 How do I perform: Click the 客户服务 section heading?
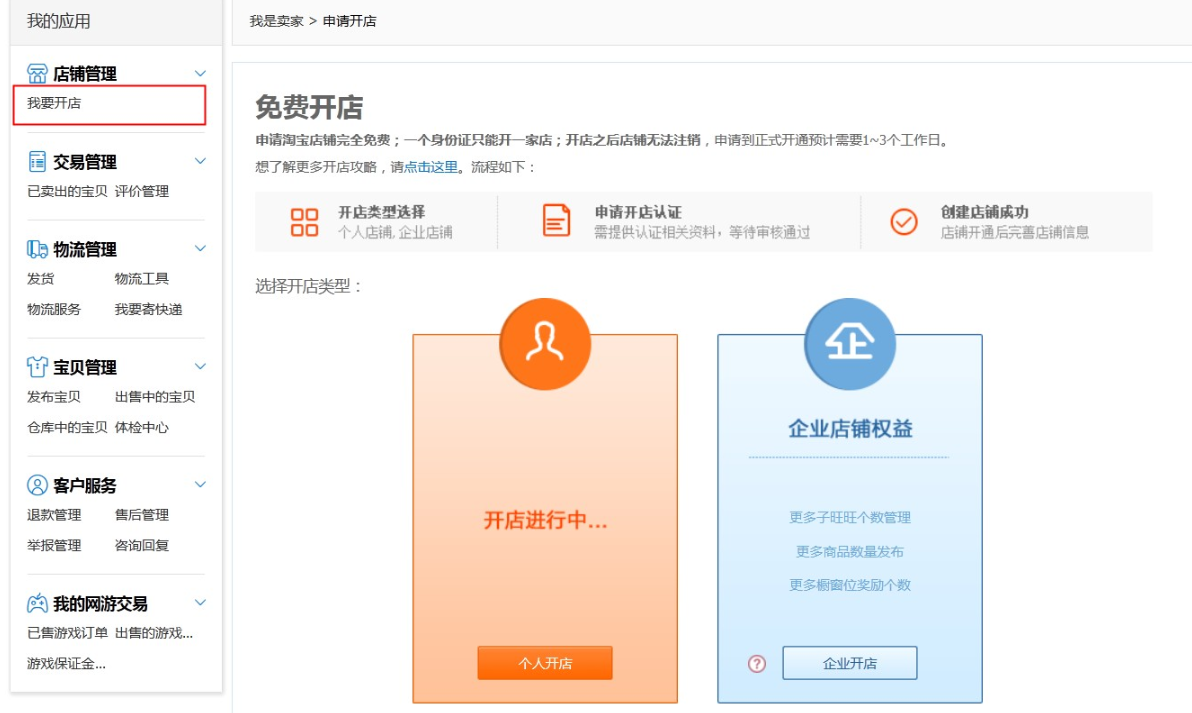[85, 485]
